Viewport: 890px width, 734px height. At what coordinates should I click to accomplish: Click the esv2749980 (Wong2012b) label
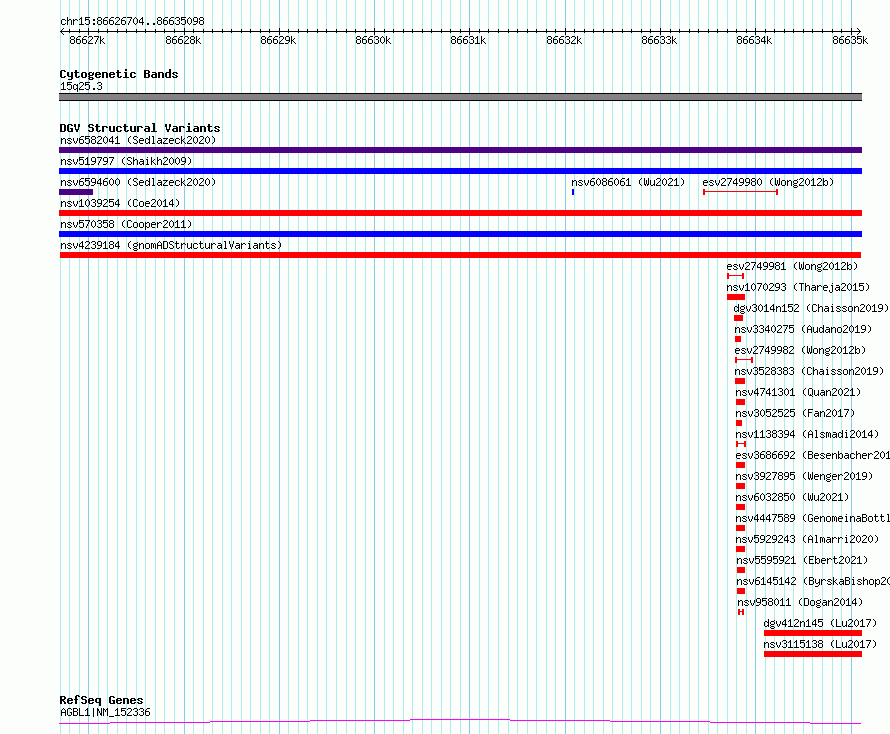[768, 182]
